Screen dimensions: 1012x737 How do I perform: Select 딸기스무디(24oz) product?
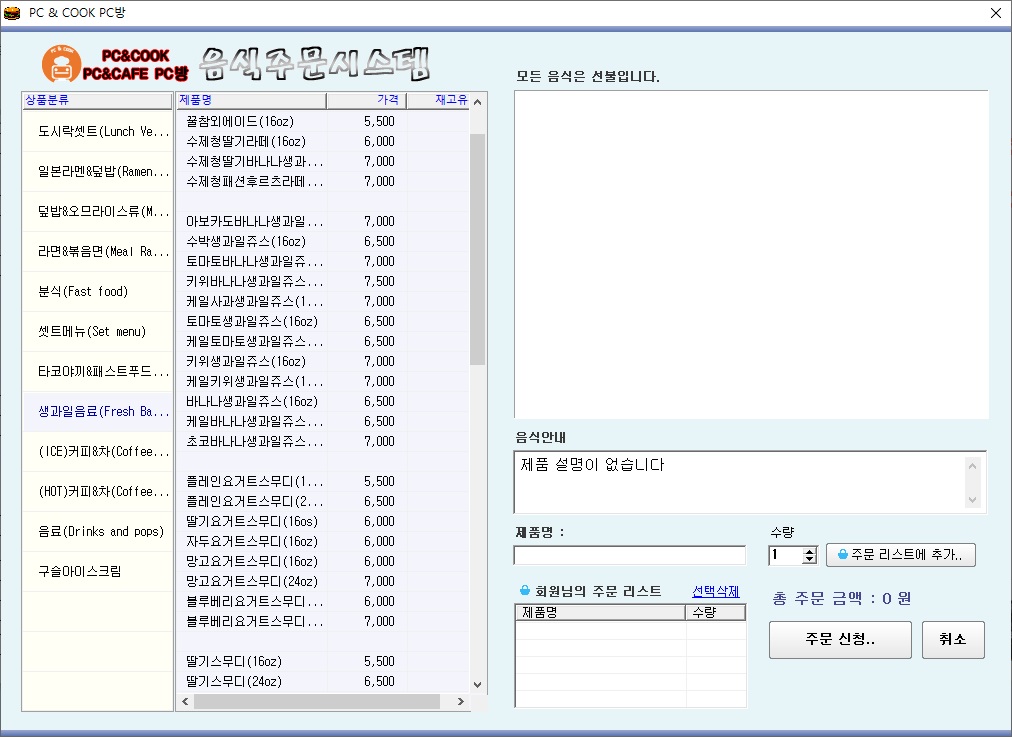[323, 681]
